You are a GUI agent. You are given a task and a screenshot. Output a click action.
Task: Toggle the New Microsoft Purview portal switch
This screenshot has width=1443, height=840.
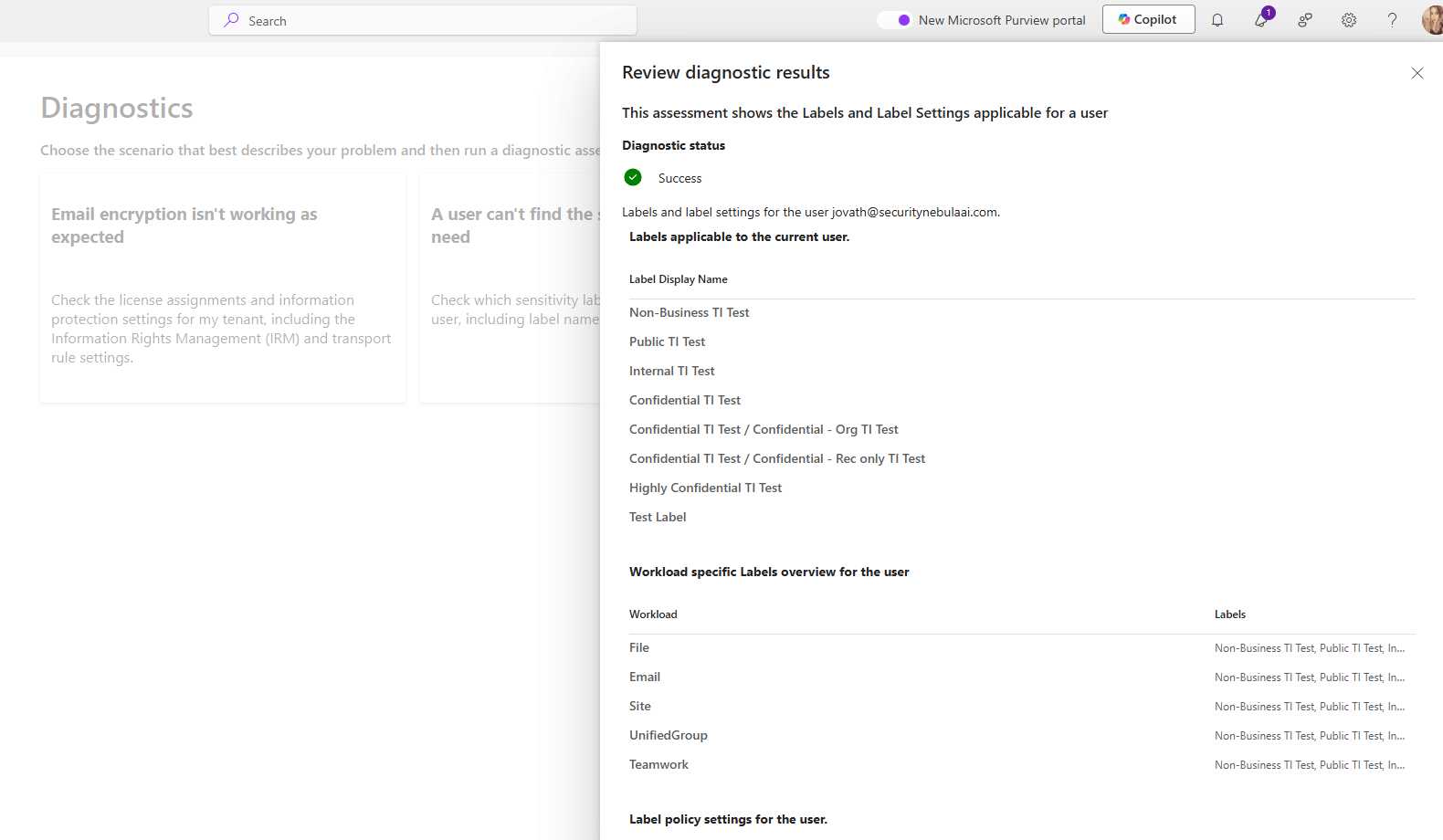[895, 20]
